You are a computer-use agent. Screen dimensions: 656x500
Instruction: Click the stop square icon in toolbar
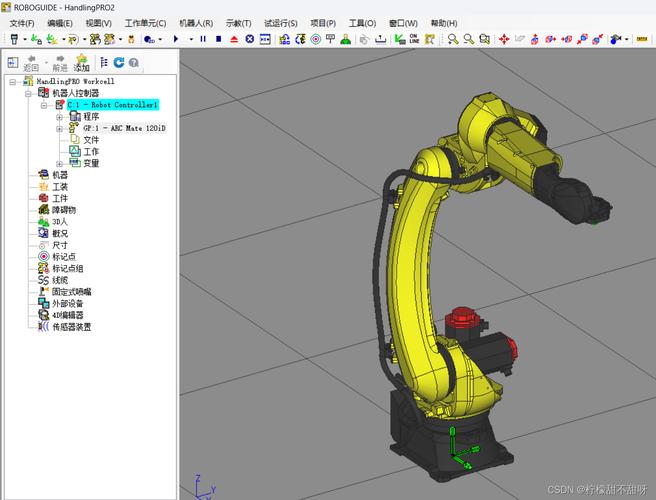(219, 39)
